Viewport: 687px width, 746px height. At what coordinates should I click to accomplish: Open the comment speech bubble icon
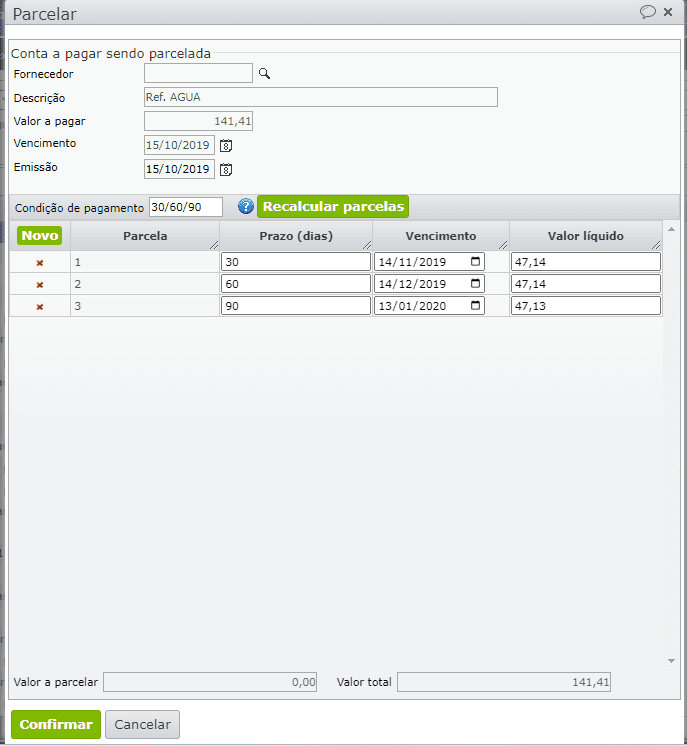648,12
